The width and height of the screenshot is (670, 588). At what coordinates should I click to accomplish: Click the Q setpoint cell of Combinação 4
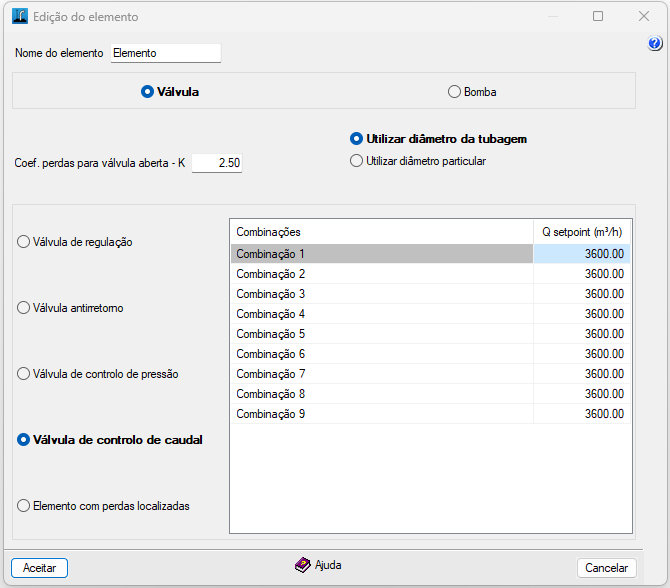click(x=582, y=314)
